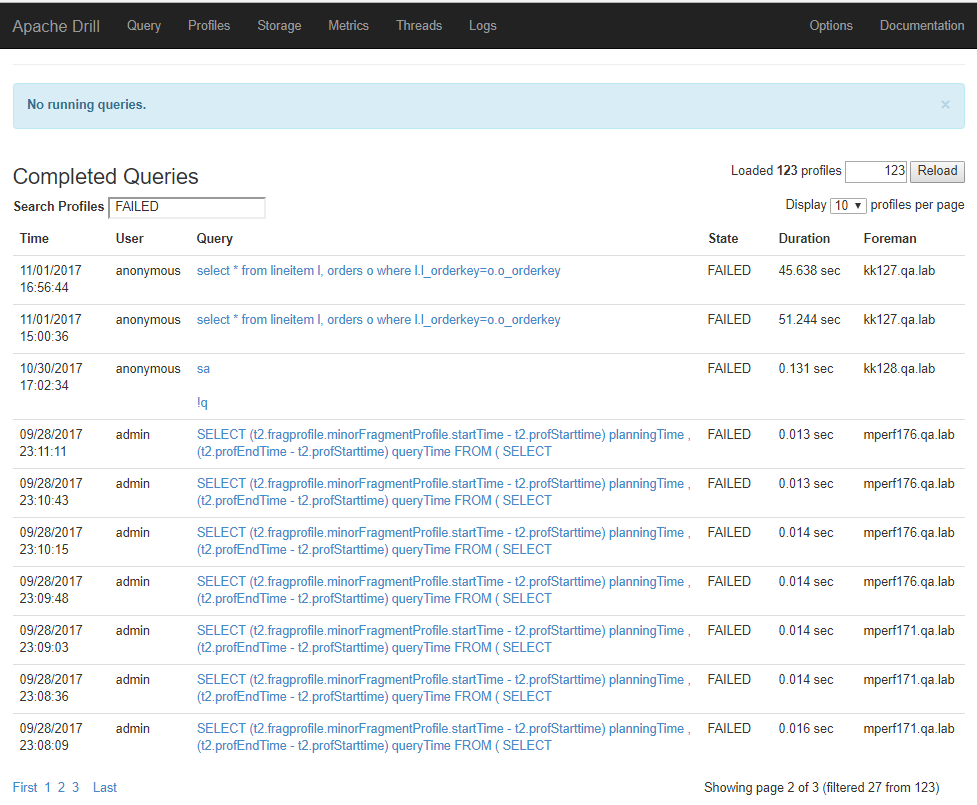Select the kk128.qa.lab foreman cell
Image resolution: width=977 pixels, height=805 pixels.
point(899,369)
